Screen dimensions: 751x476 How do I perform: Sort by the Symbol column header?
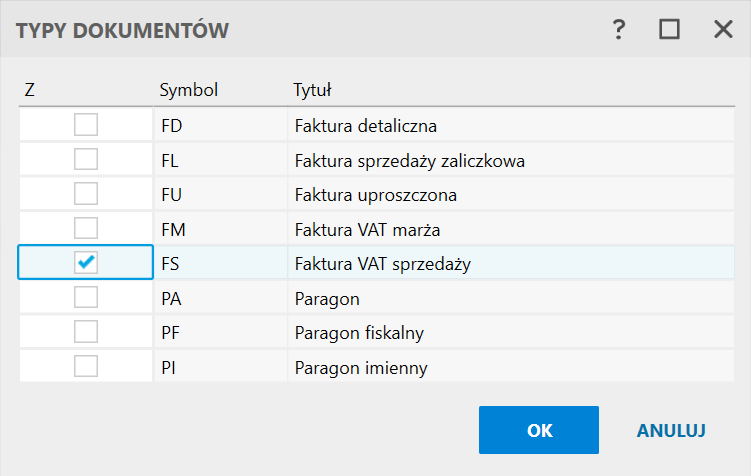[x=188, y=90]
